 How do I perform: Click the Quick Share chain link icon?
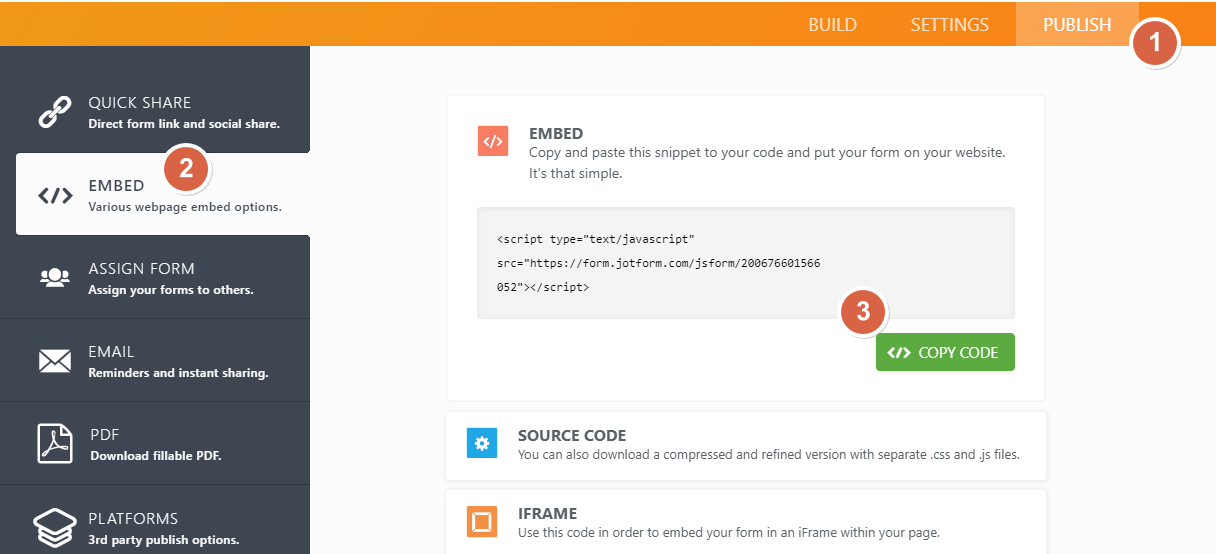click(55, 111)
